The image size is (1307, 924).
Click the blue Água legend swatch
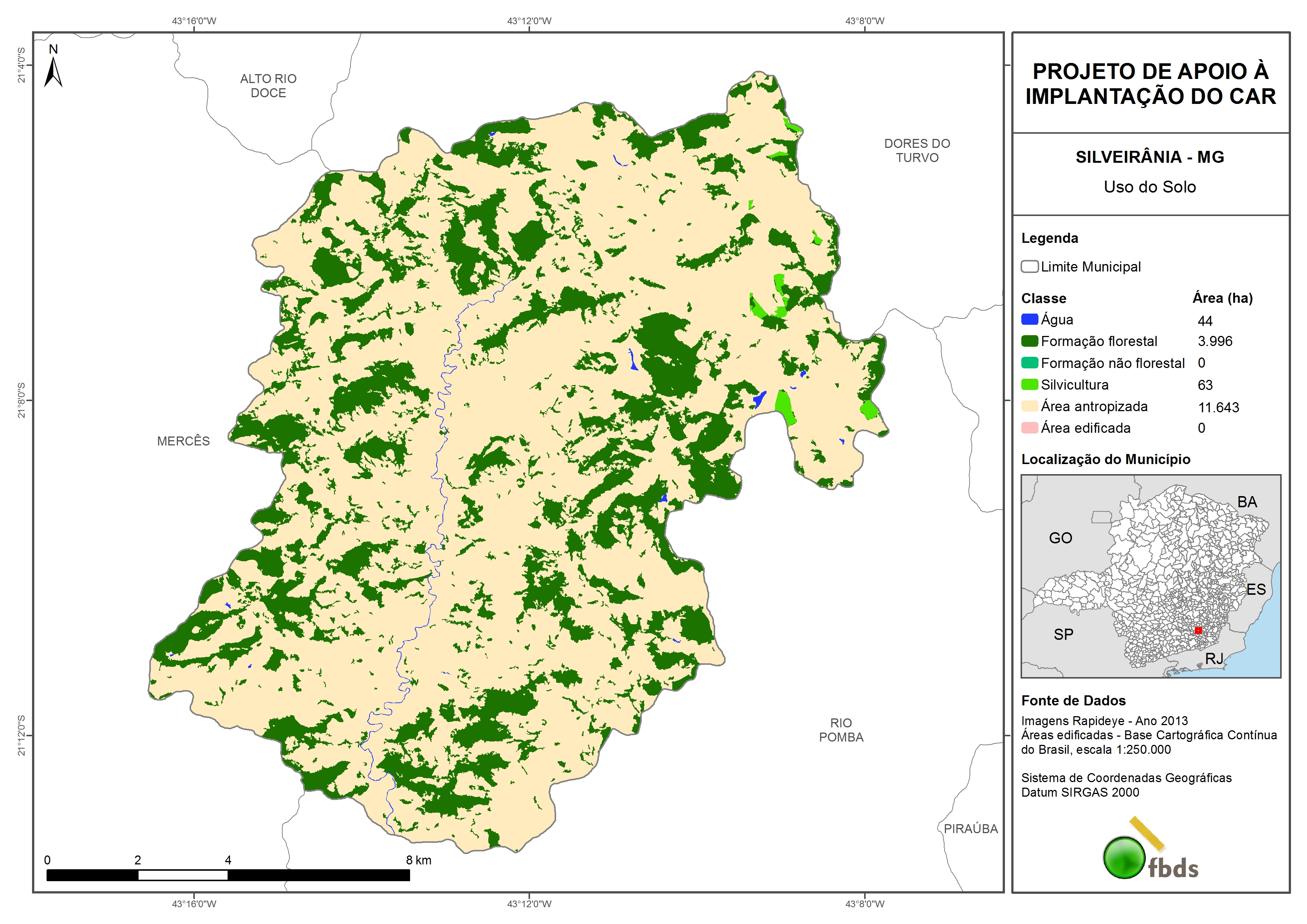coord(1029,320)
